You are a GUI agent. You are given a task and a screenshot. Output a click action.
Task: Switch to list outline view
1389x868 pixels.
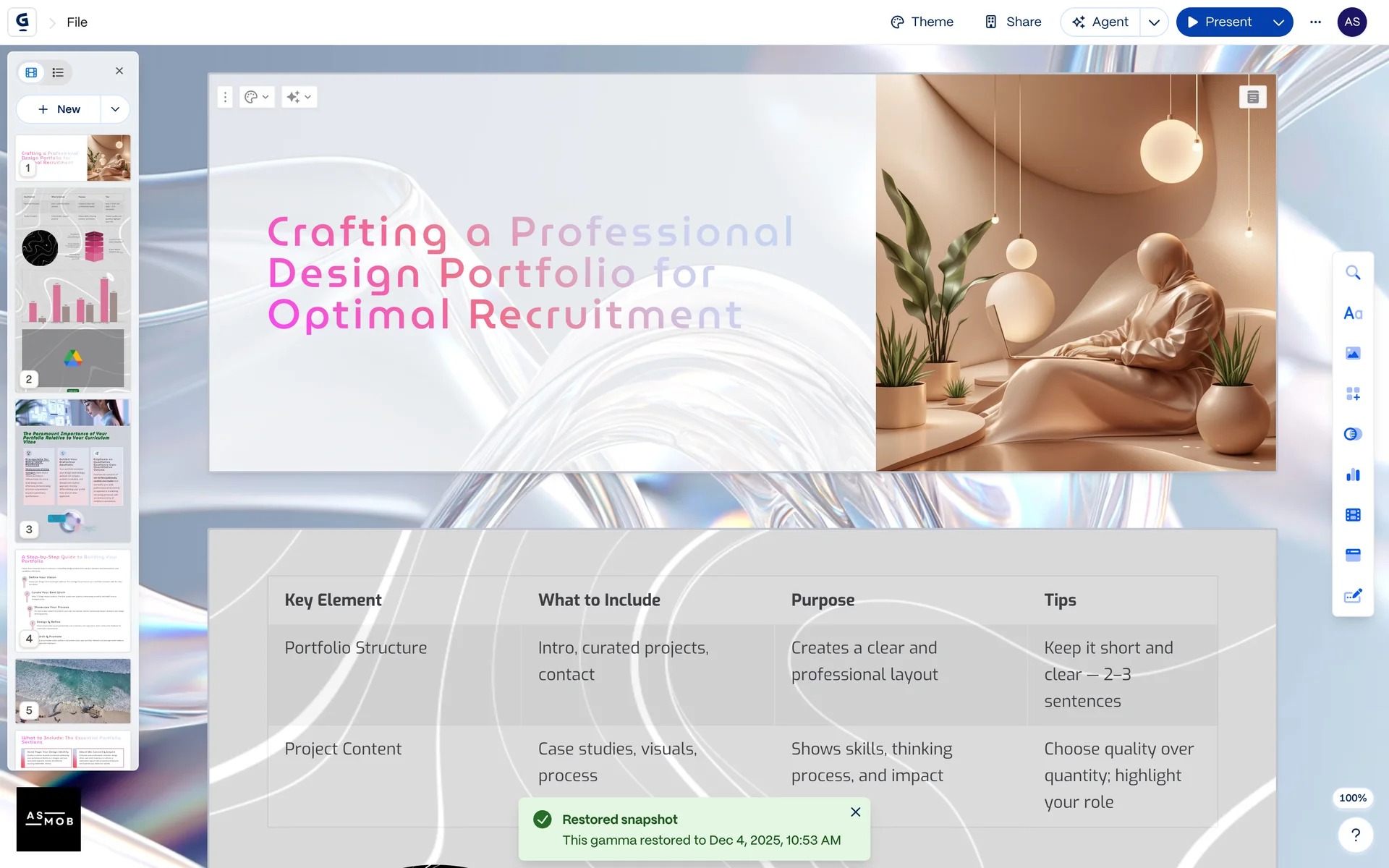pyautogui.click(x=58, y=72)
